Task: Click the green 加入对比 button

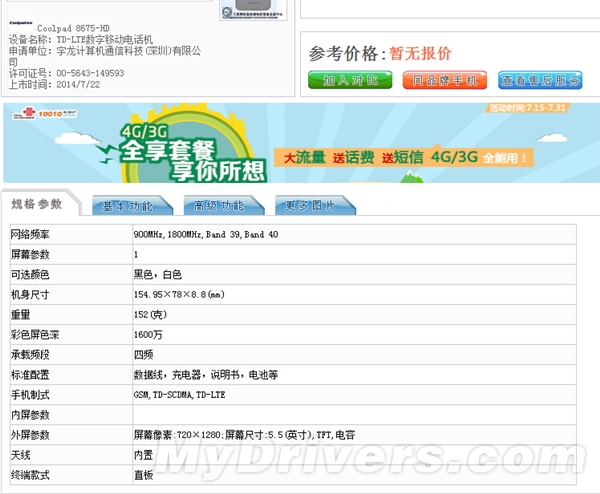Action: (350, 80)
